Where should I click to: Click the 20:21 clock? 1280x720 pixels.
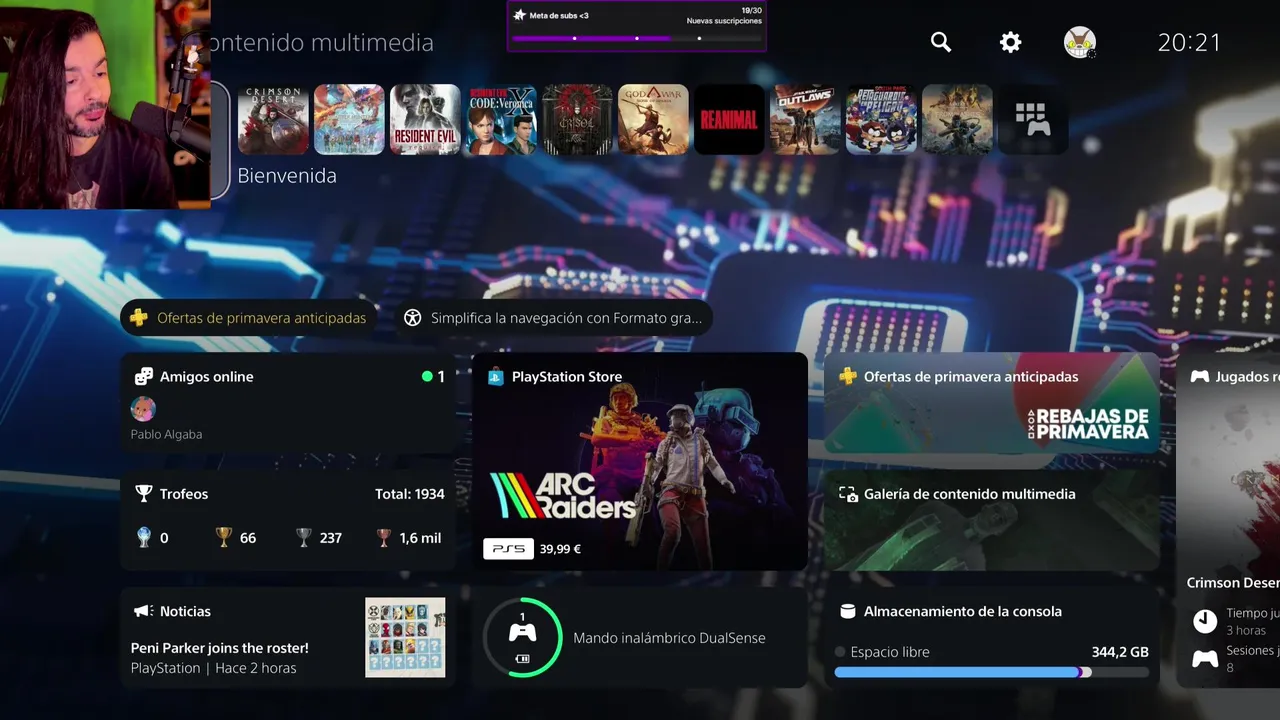[x=1189, y=42]
